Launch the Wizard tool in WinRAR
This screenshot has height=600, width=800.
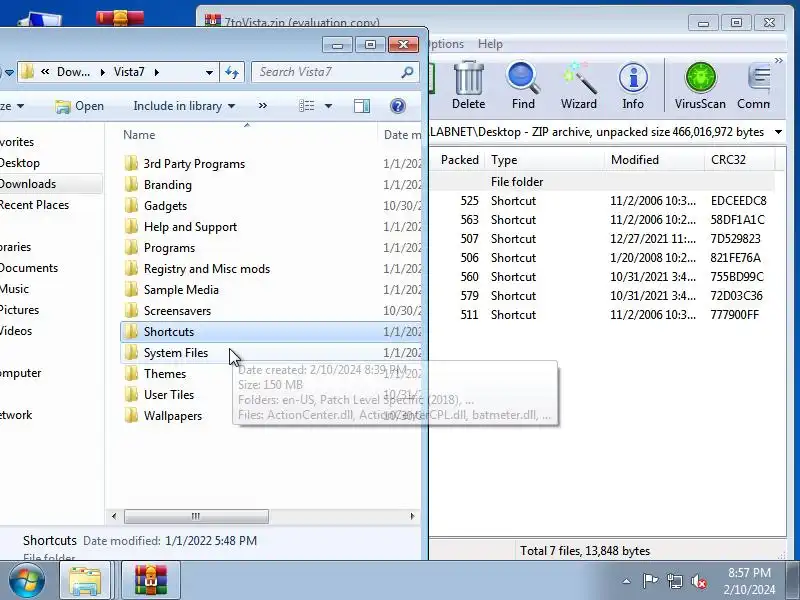578,86
